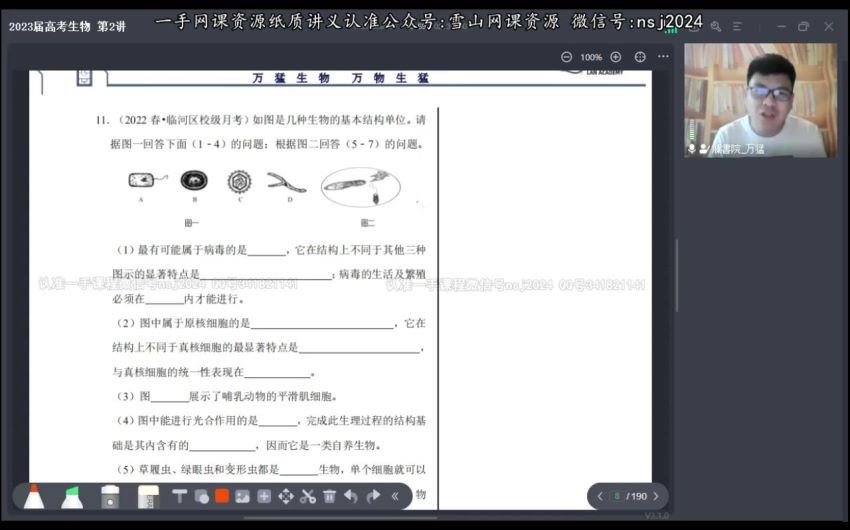Screen dimensions: 850x530
Task: Open the three-dot more options menu
Action: click(663, 57)
